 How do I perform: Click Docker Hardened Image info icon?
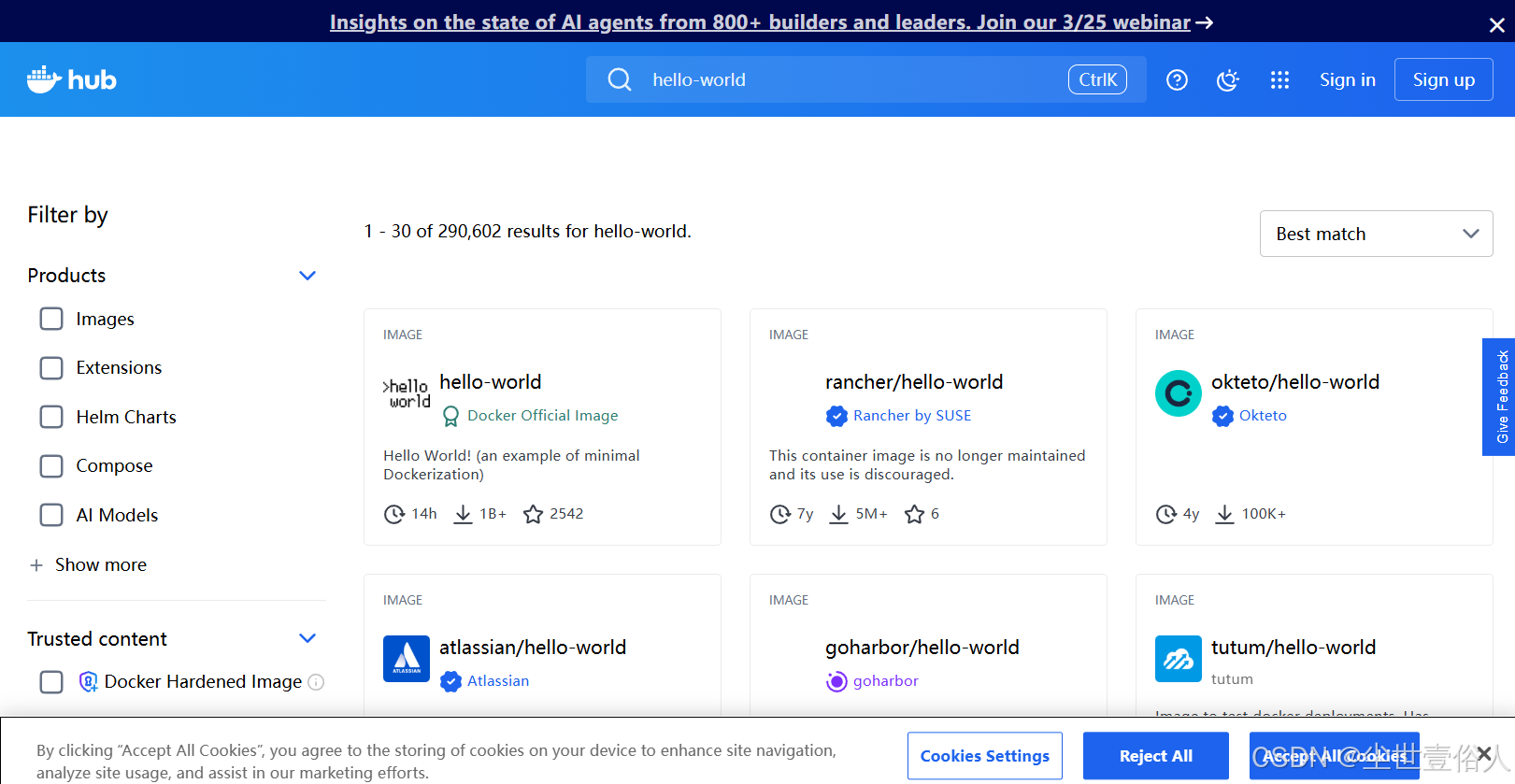[x=316, y=682]
